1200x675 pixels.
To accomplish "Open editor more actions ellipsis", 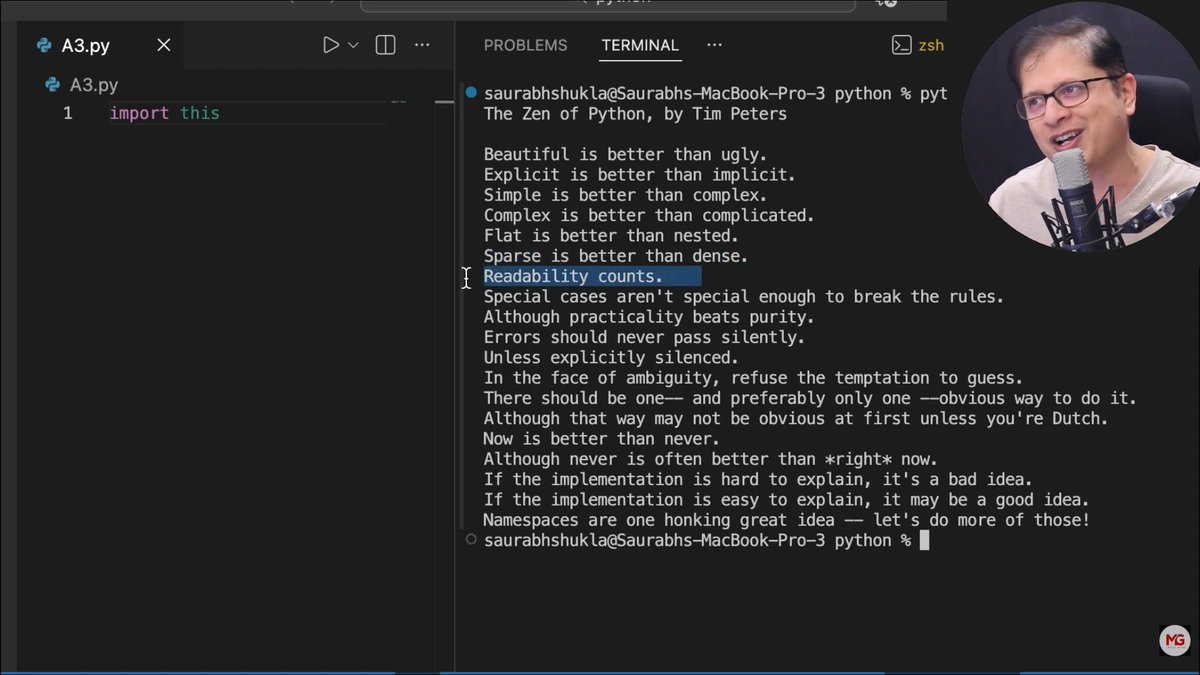I will point(422,45).
